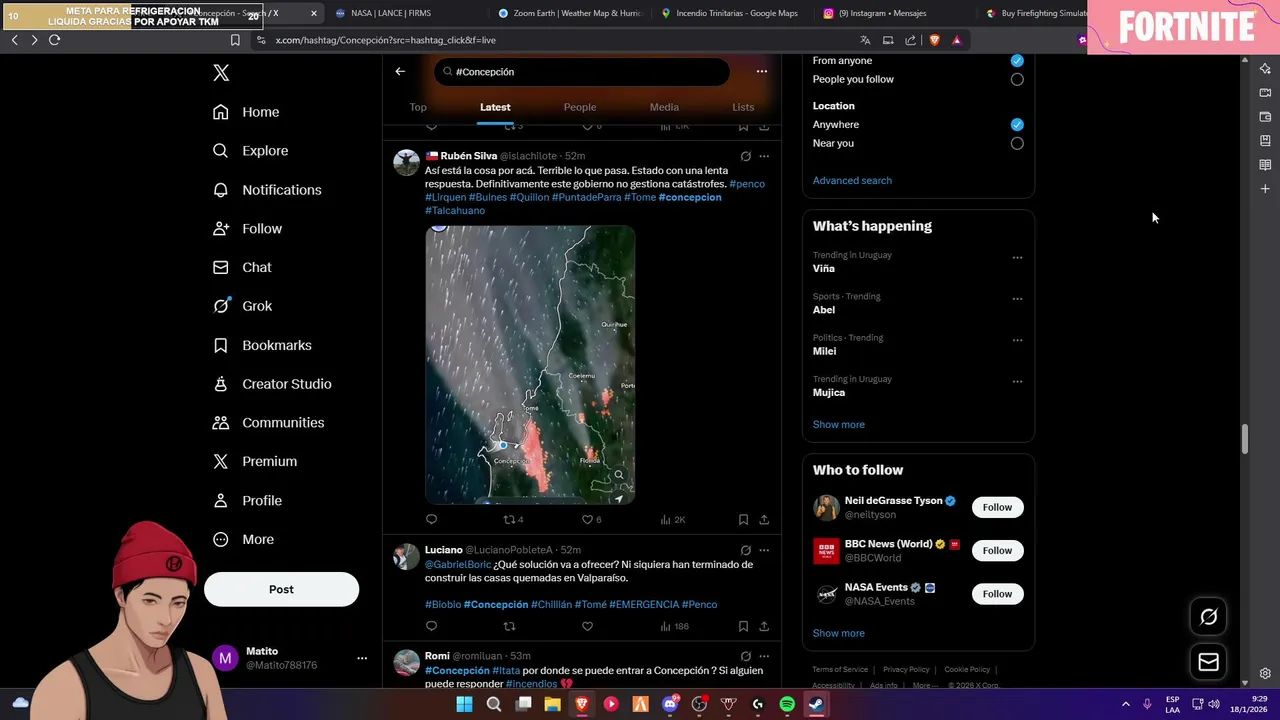Open Spotify from the taskbar

tap(787, 704)
